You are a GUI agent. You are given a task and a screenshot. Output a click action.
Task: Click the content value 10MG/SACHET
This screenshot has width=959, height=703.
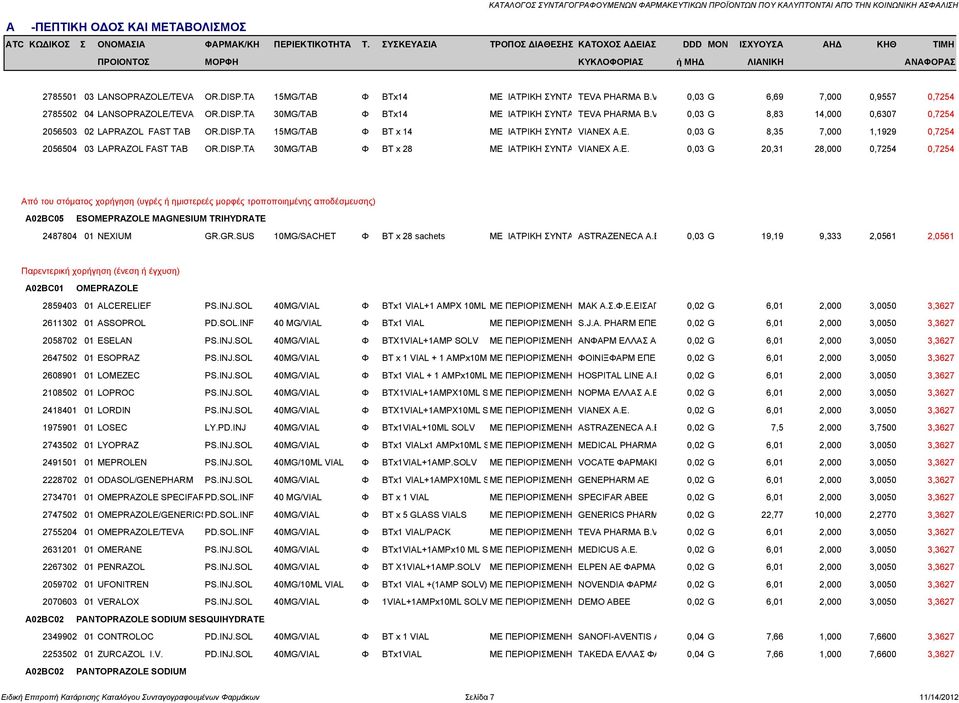305,236
